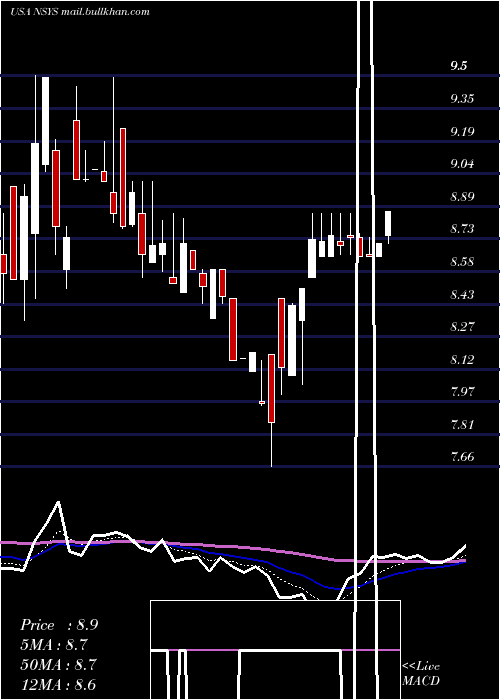Click the '5MA : 8.7' readout

point(54,645)
